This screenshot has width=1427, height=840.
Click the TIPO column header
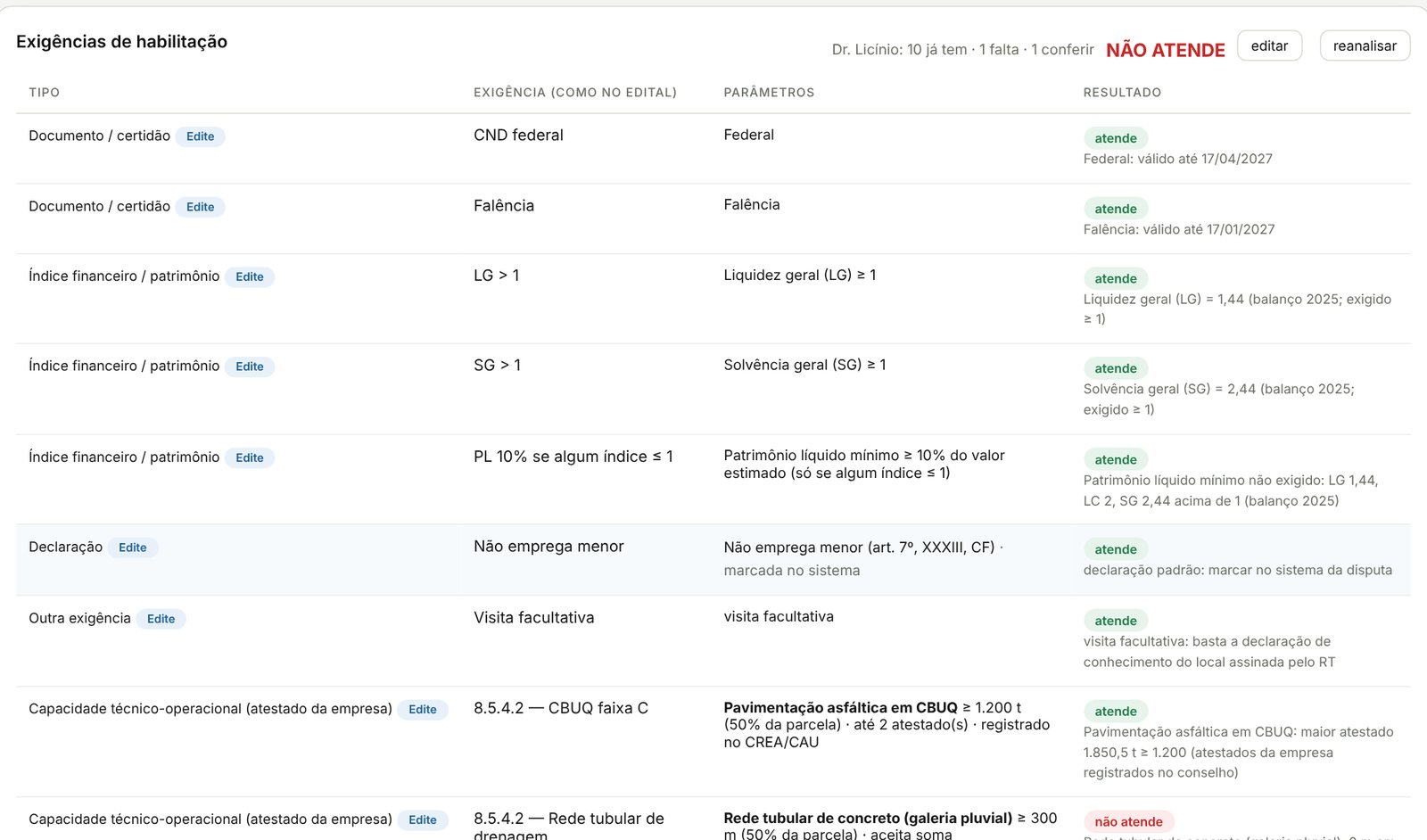tap(45, 93)
